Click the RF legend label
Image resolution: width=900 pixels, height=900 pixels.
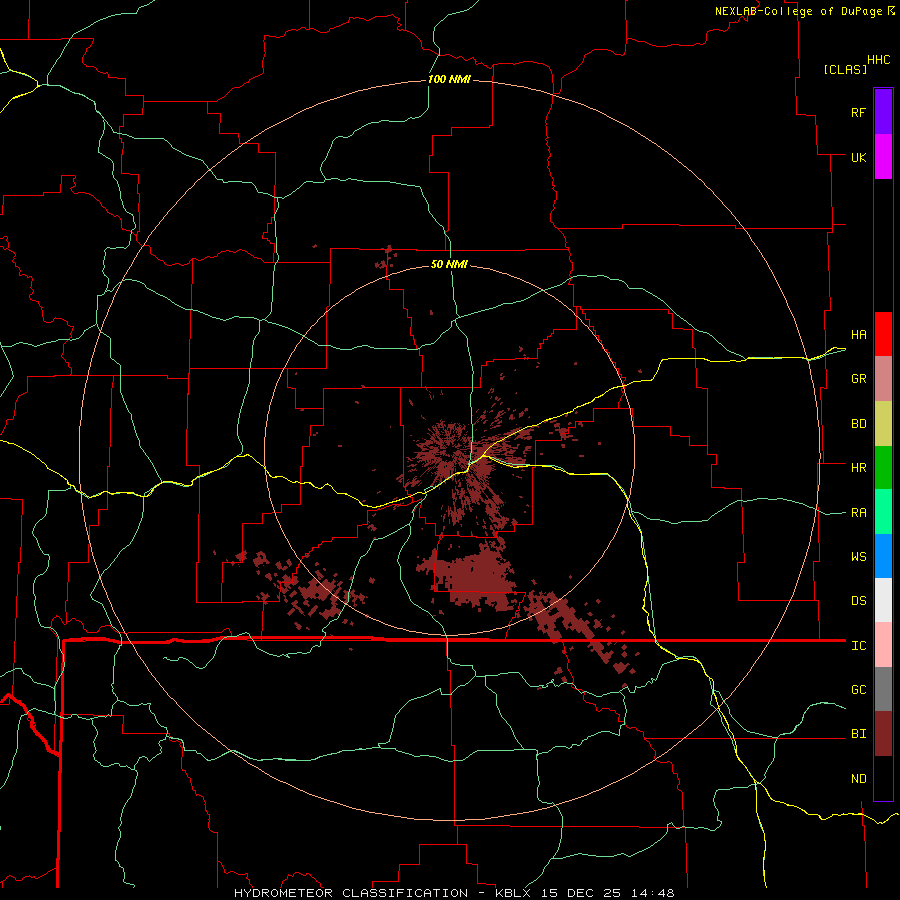[x=858, y=112]
